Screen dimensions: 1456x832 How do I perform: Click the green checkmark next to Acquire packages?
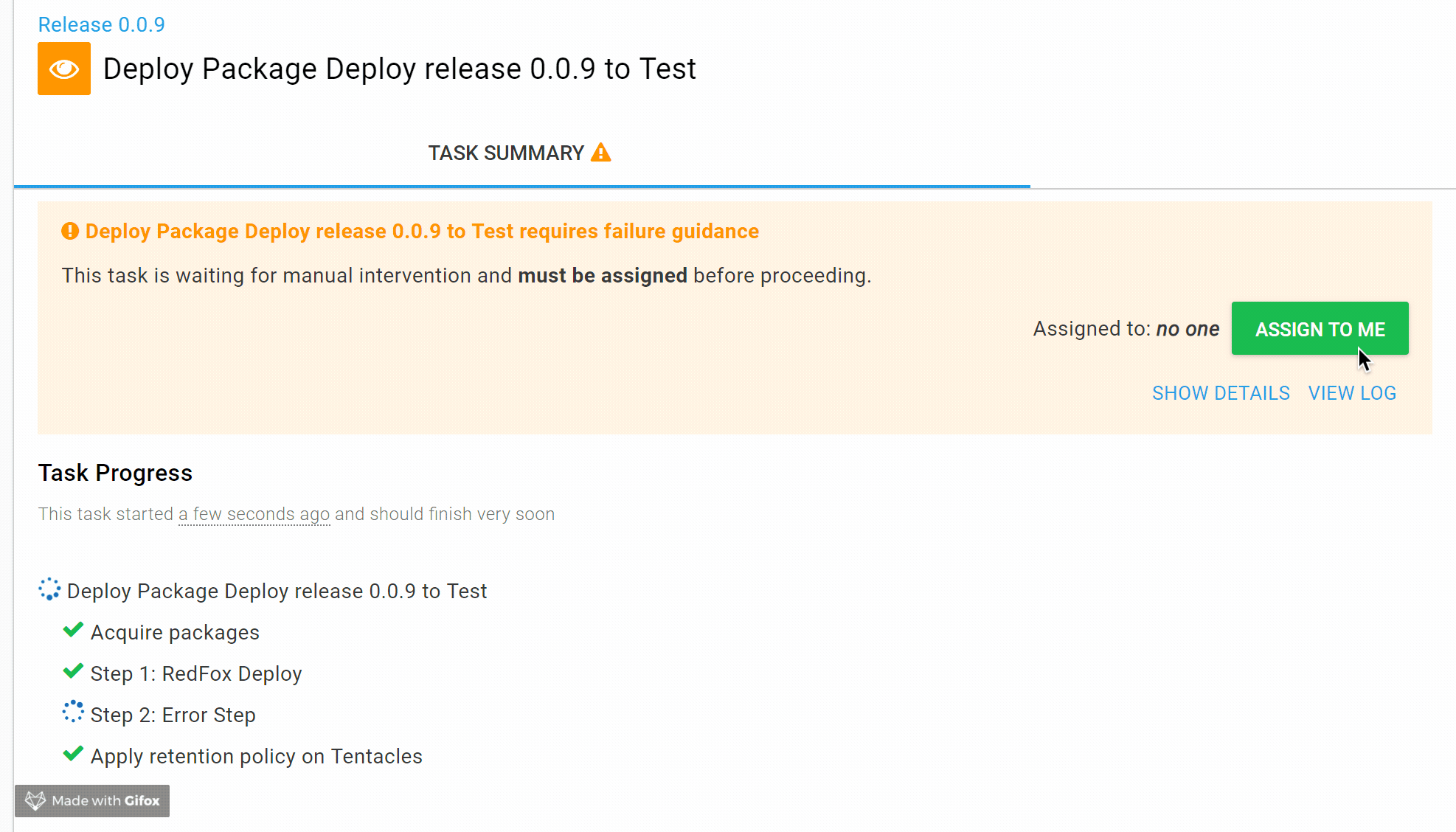click(72, 630)
